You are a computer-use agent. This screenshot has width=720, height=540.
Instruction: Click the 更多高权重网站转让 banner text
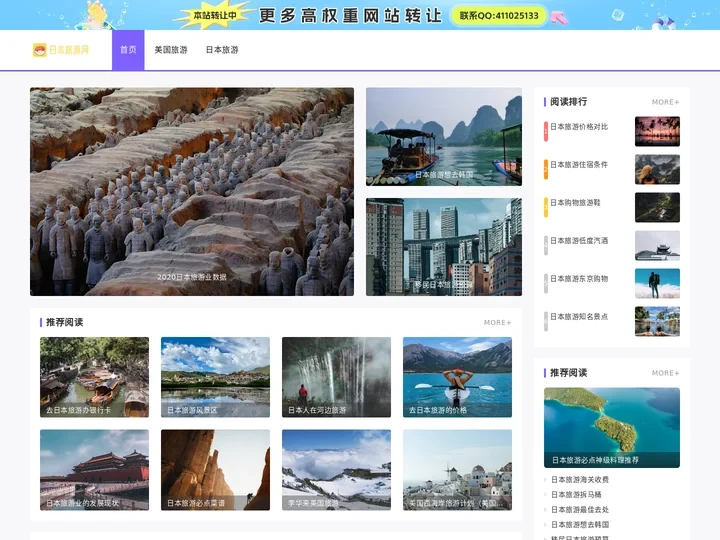tap(350, 16)
